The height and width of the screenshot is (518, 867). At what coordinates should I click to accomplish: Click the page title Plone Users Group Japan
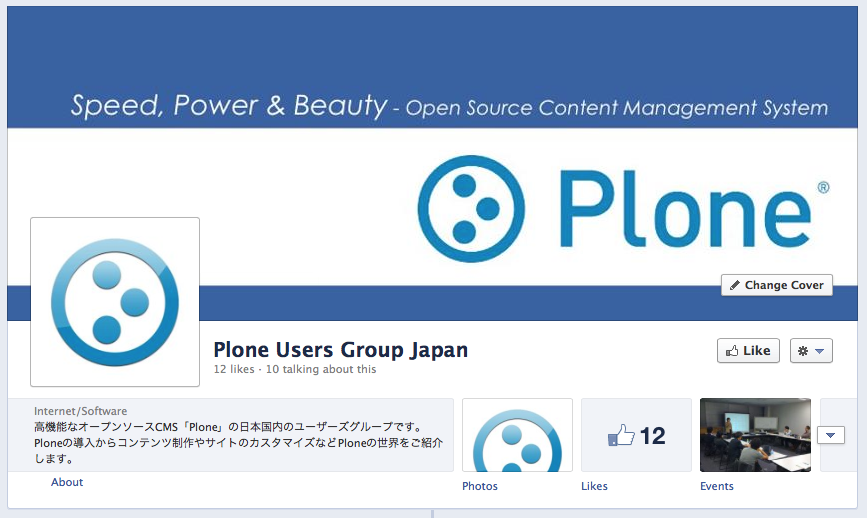click(x=341, y=349)
